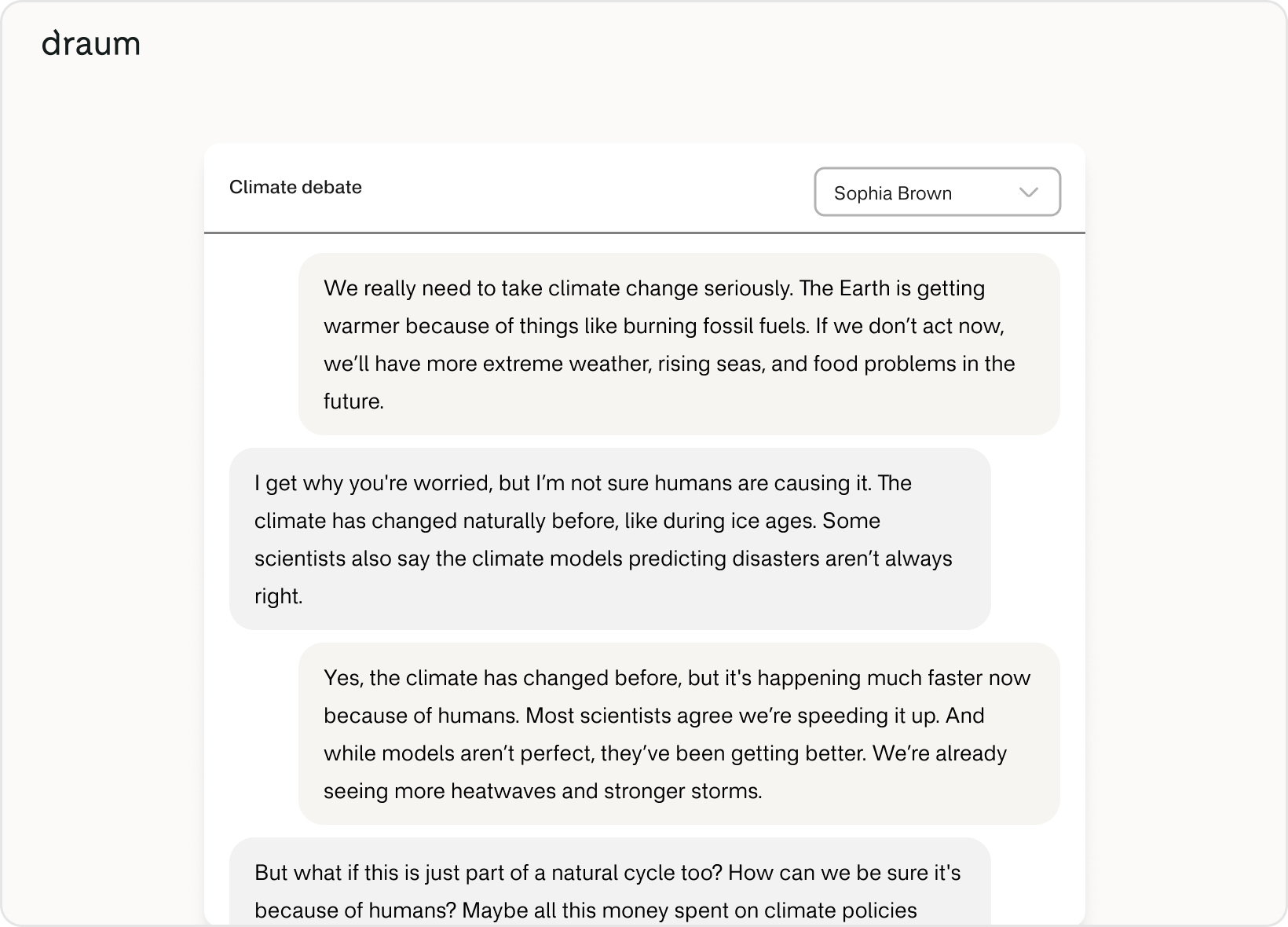Click the word "future." in first message
Image resolution: width=1288 pixels, height=927 pixels.
[x=353, y=401]
